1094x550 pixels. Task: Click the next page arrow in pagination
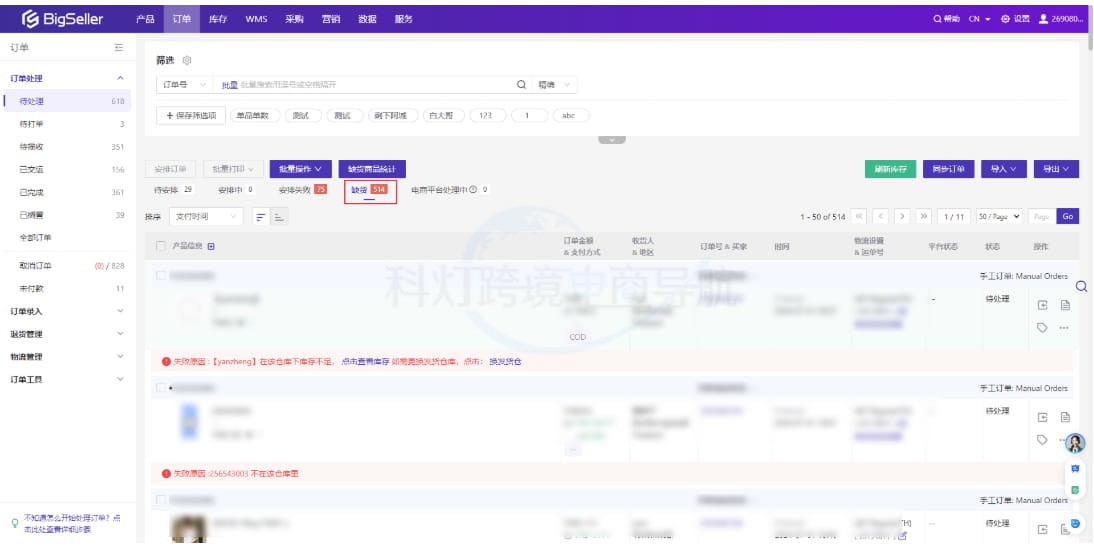pos(901,216)
